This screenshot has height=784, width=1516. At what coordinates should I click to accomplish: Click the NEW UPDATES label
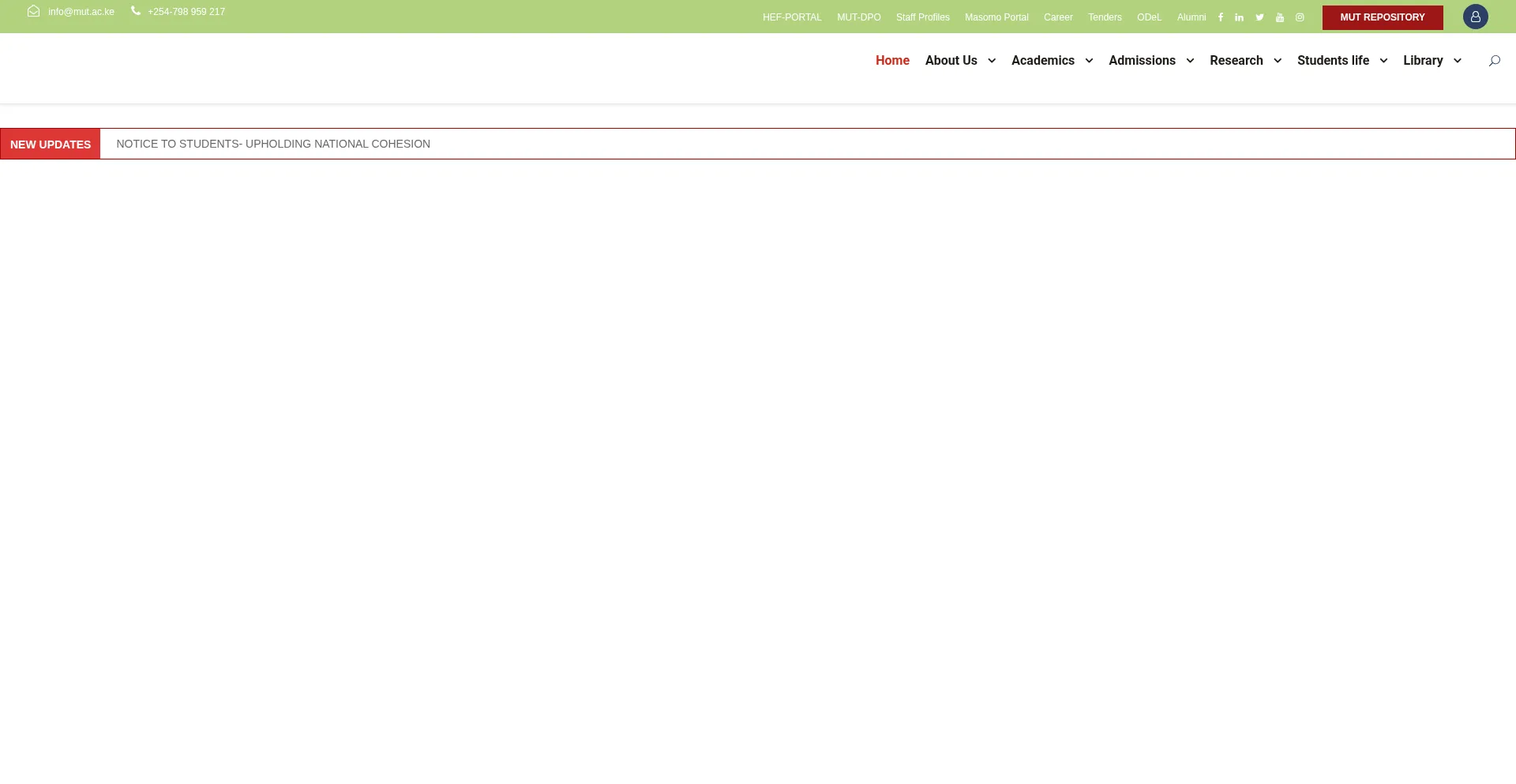[51, 144]
